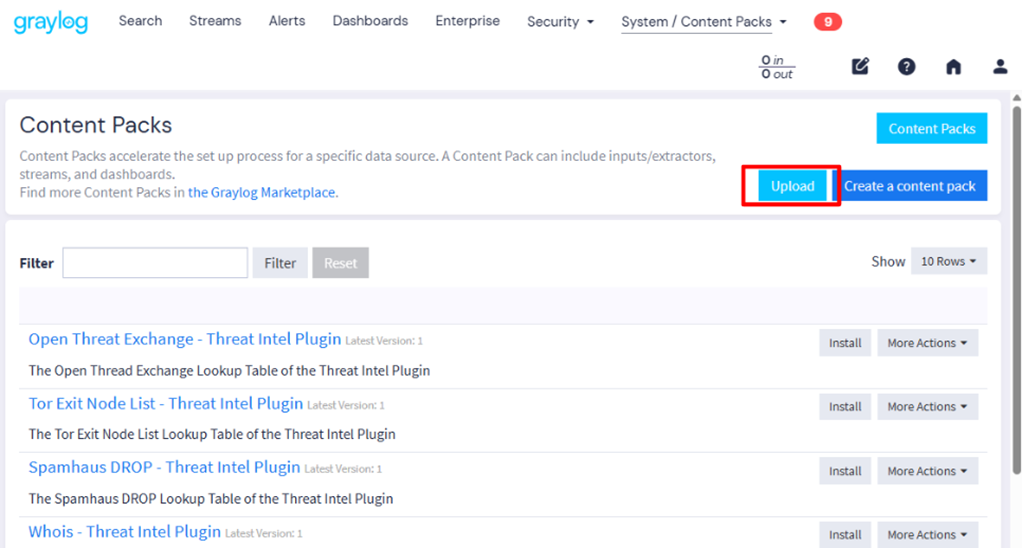Expand the Security menu
Screen dimensions: 1022x548
pos(561,22)
